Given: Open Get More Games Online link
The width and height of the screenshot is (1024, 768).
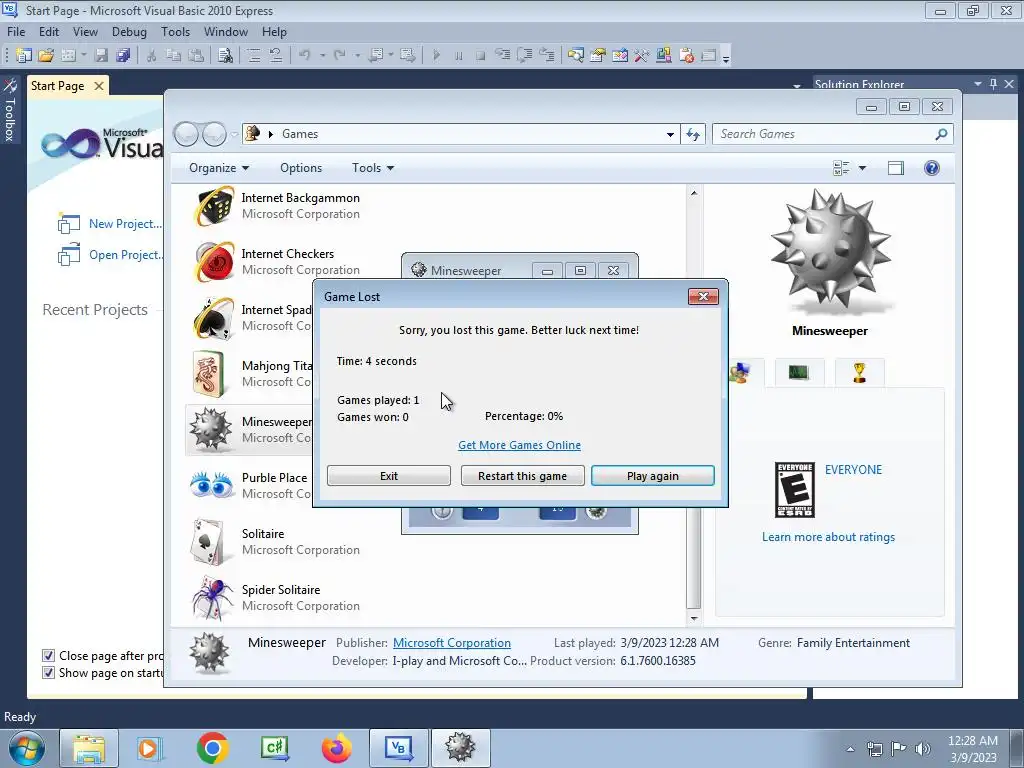Looking at the screenshot, I should [519, 445].
